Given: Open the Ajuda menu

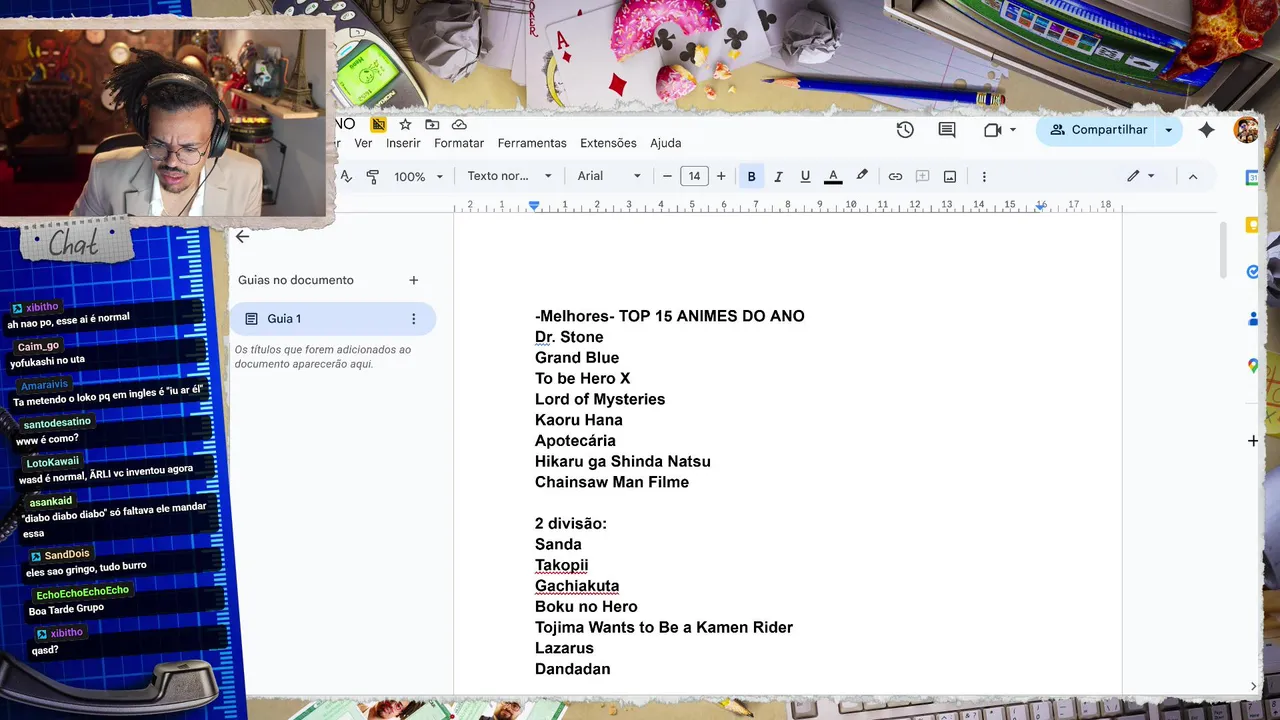Looking at the screenshot, I should click(665, 143).
